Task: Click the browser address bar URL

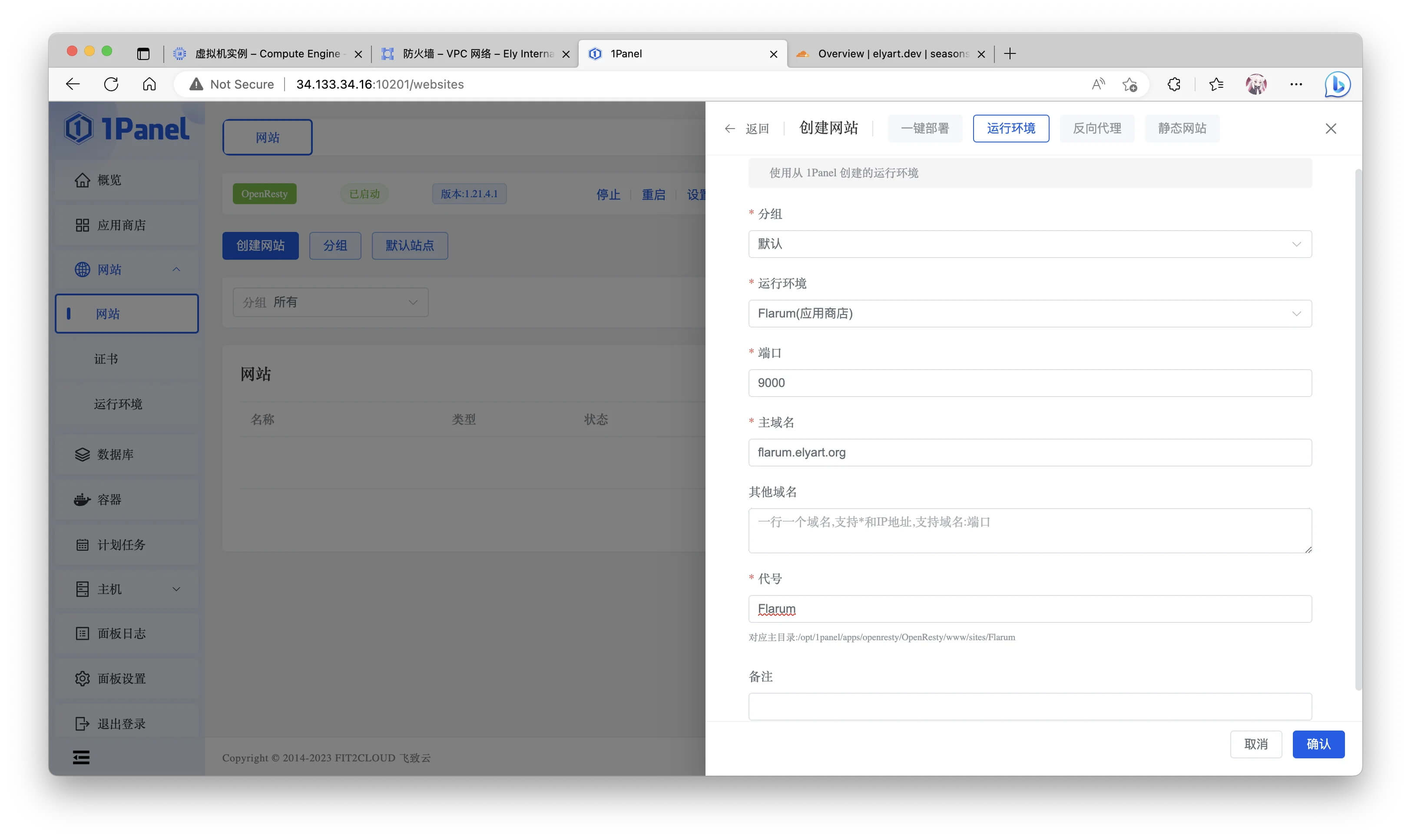Action: coord(380,84)
